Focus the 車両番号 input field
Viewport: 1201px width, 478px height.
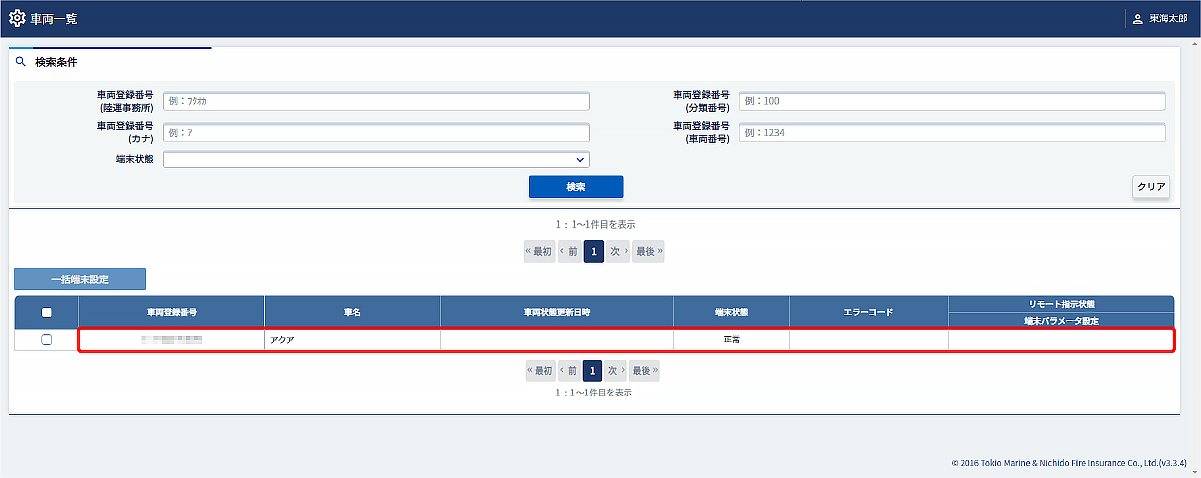coord(952,132)
